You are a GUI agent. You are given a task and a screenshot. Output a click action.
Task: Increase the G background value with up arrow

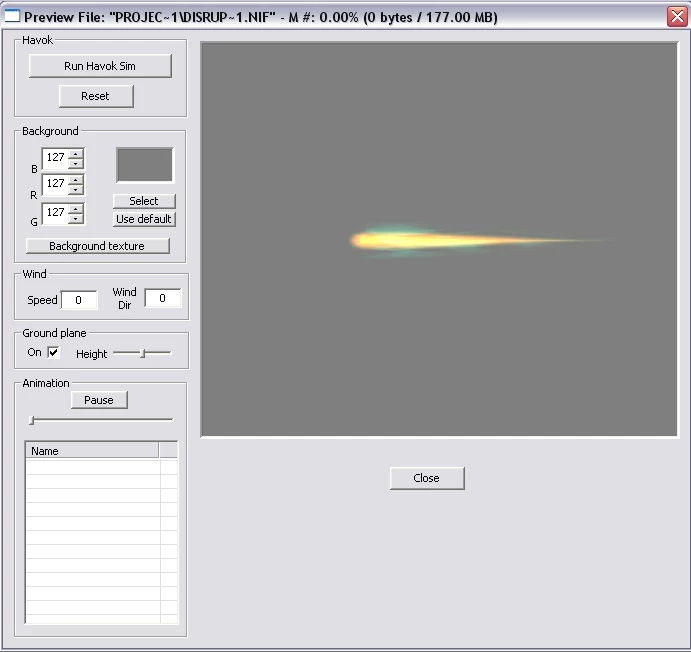76,209
